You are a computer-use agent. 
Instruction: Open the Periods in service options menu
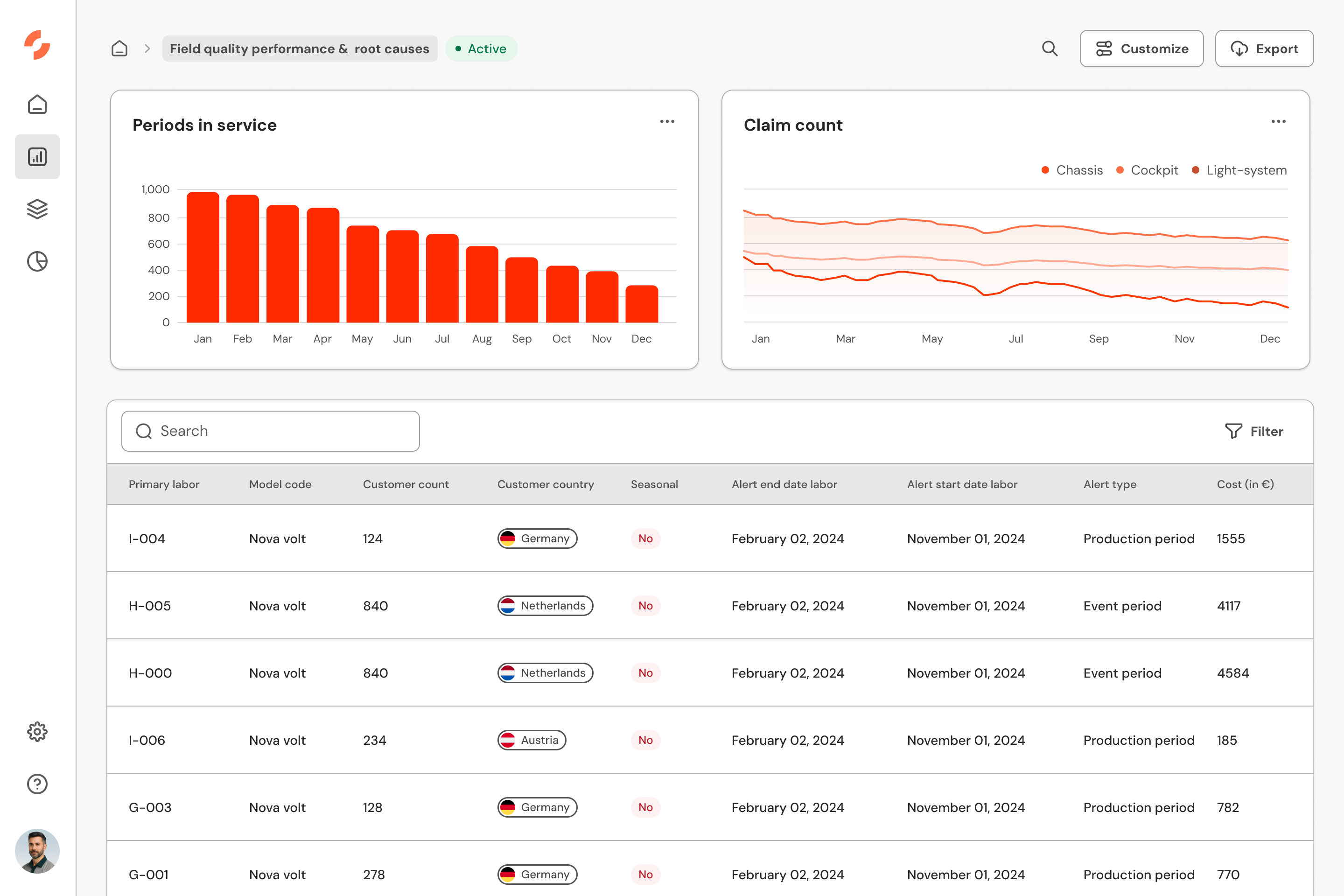click(x=667, y=121)
